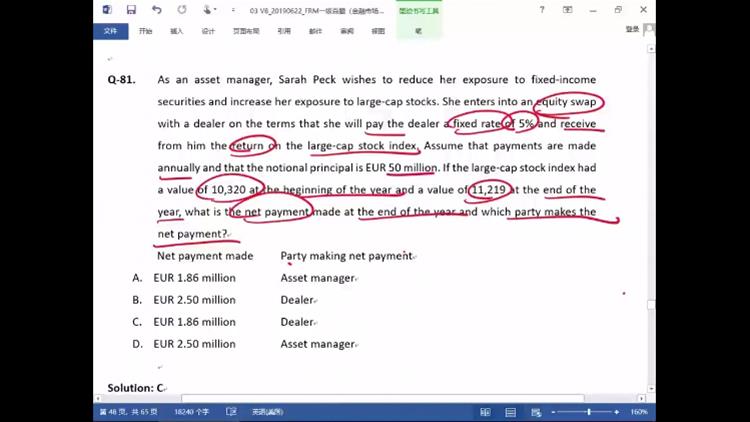Click the Save icon in quick access toolbar
Image resolution: width=750 pixels, height=422 pixels.
click(132, 10)
